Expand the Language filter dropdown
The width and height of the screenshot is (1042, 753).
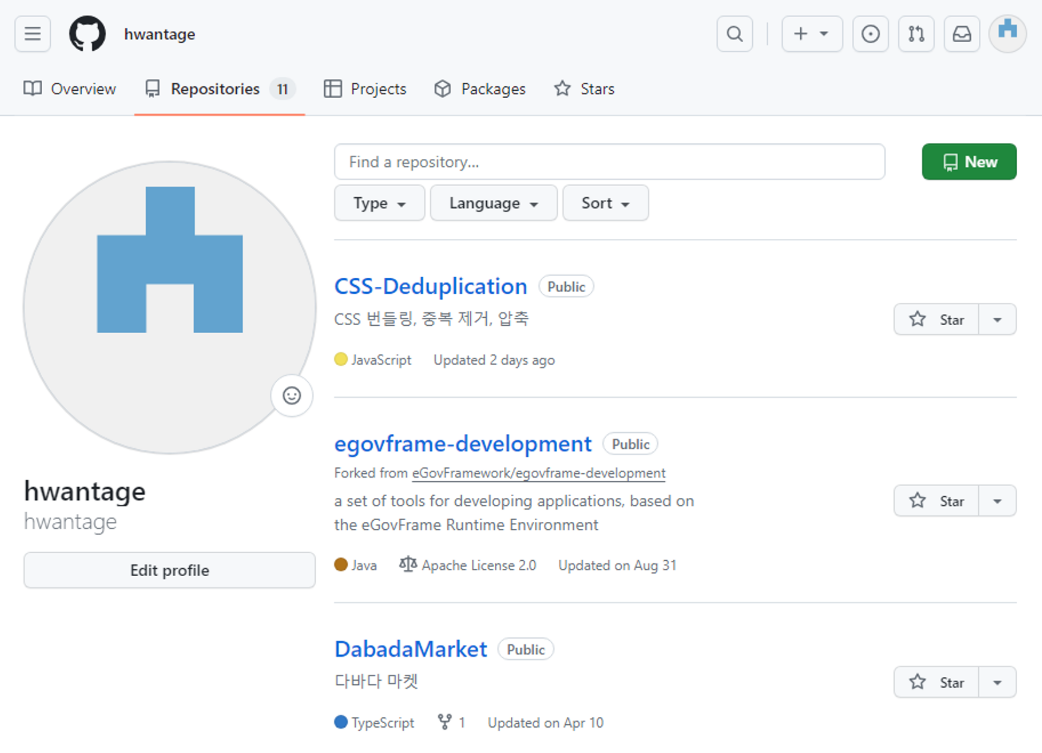(x=493, y=203)
